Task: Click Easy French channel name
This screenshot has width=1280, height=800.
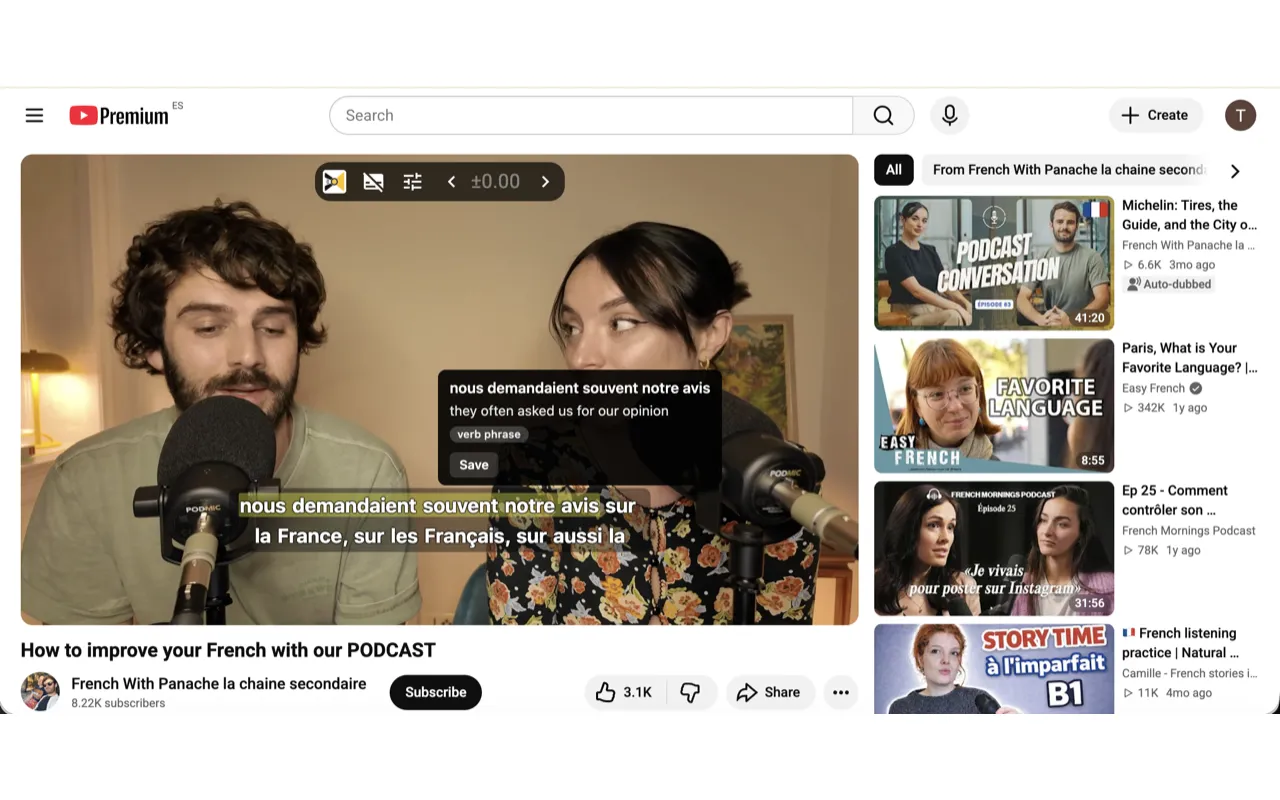Action: [x=1153, y=388]
